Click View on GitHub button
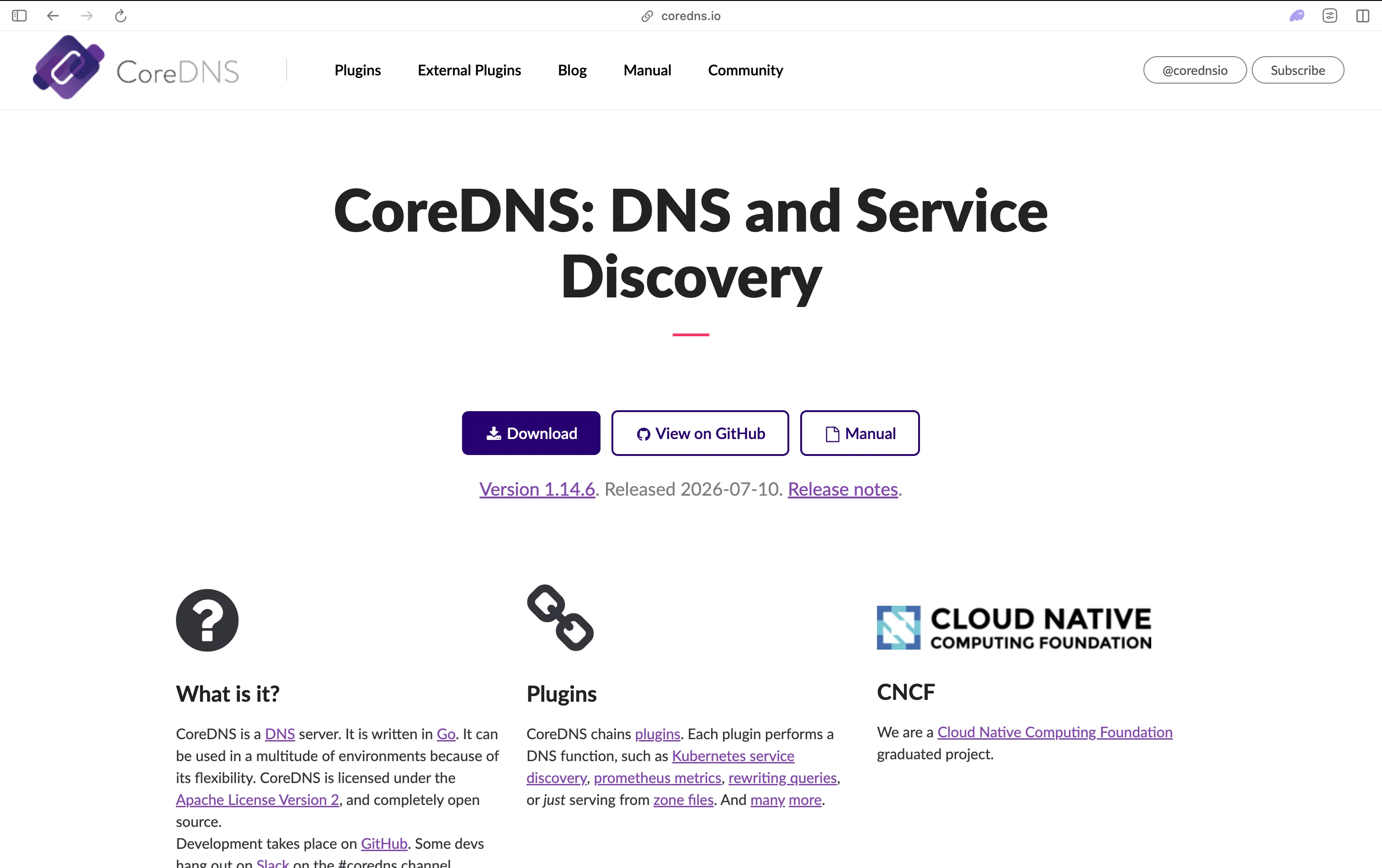This screenshot has height=868, width=1382. (x=700, y=433)
